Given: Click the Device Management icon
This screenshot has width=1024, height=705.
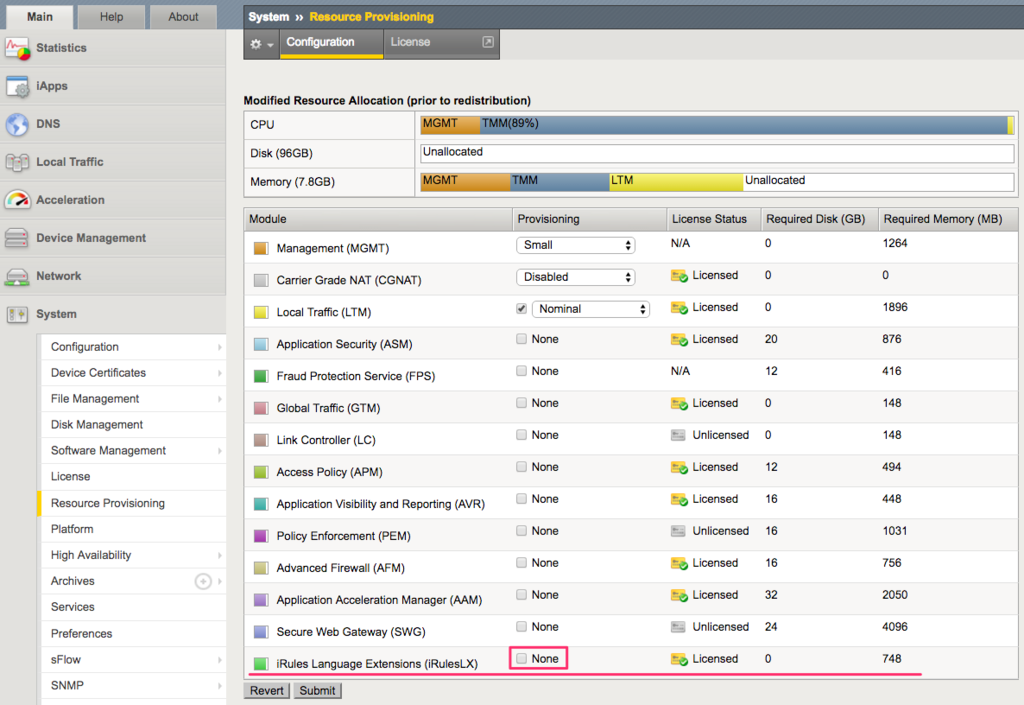Looking at the screenshot, I should click(x=17, y=238).
